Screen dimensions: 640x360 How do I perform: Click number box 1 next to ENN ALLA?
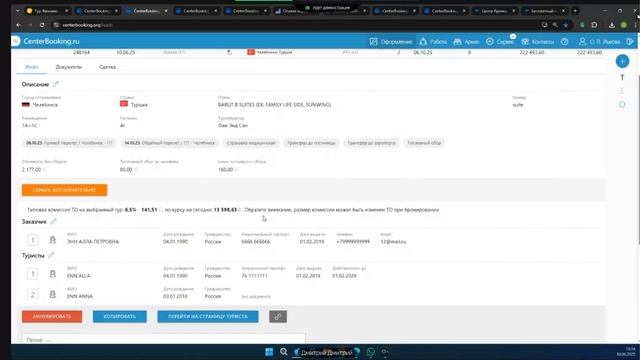[x=33, y=274]
